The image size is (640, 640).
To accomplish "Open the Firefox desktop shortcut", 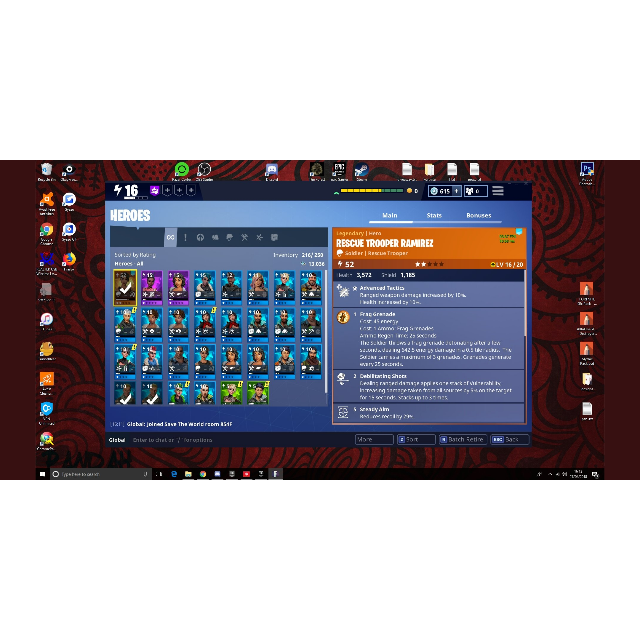I will (69, 262).
